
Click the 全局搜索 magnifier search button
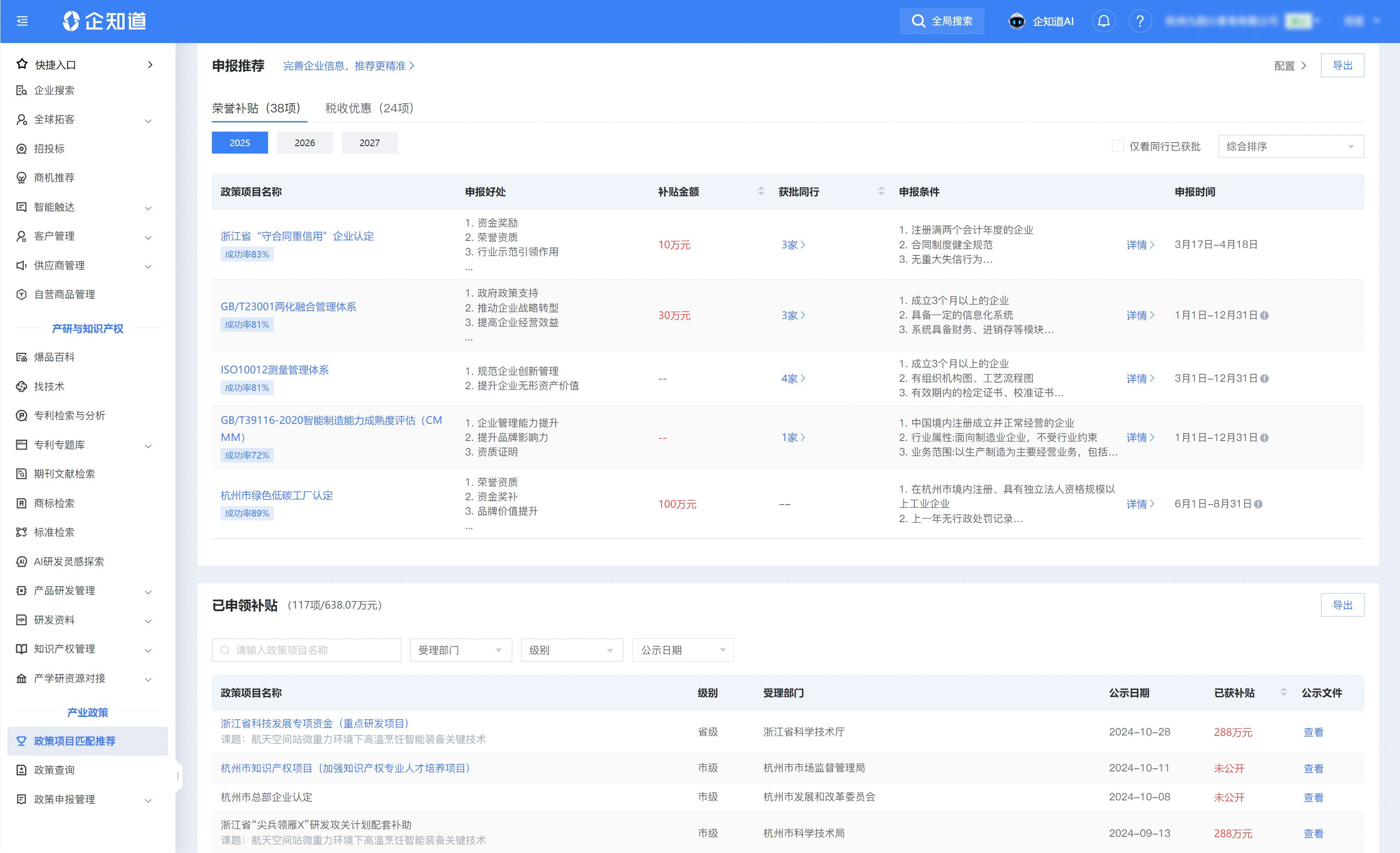(x=942, y=21)
